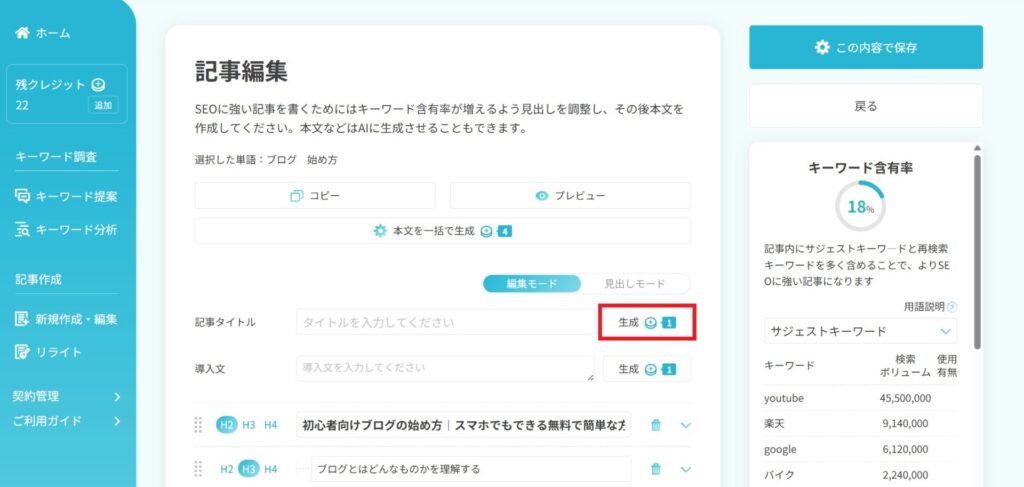Viewport: 1024px width, 487px height.
Task: Click the 45,500,000 search volume value
Action: [905, 398]
